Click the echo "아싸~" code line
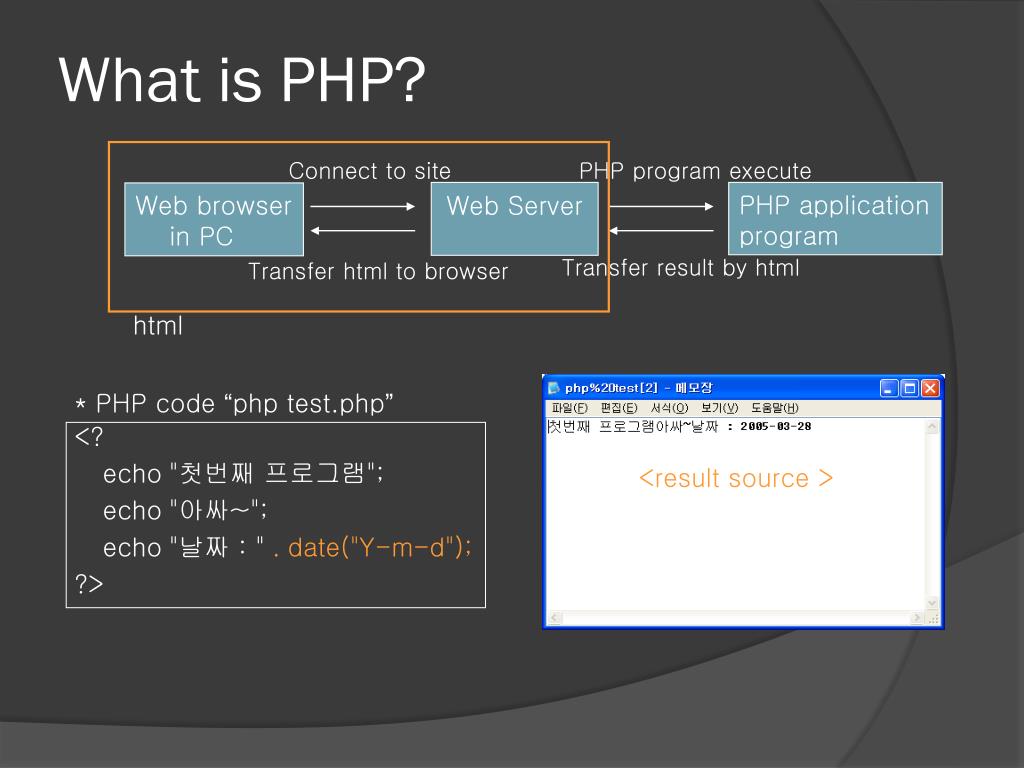Viewport: 1024px width, 768px height. coord(185,511)
